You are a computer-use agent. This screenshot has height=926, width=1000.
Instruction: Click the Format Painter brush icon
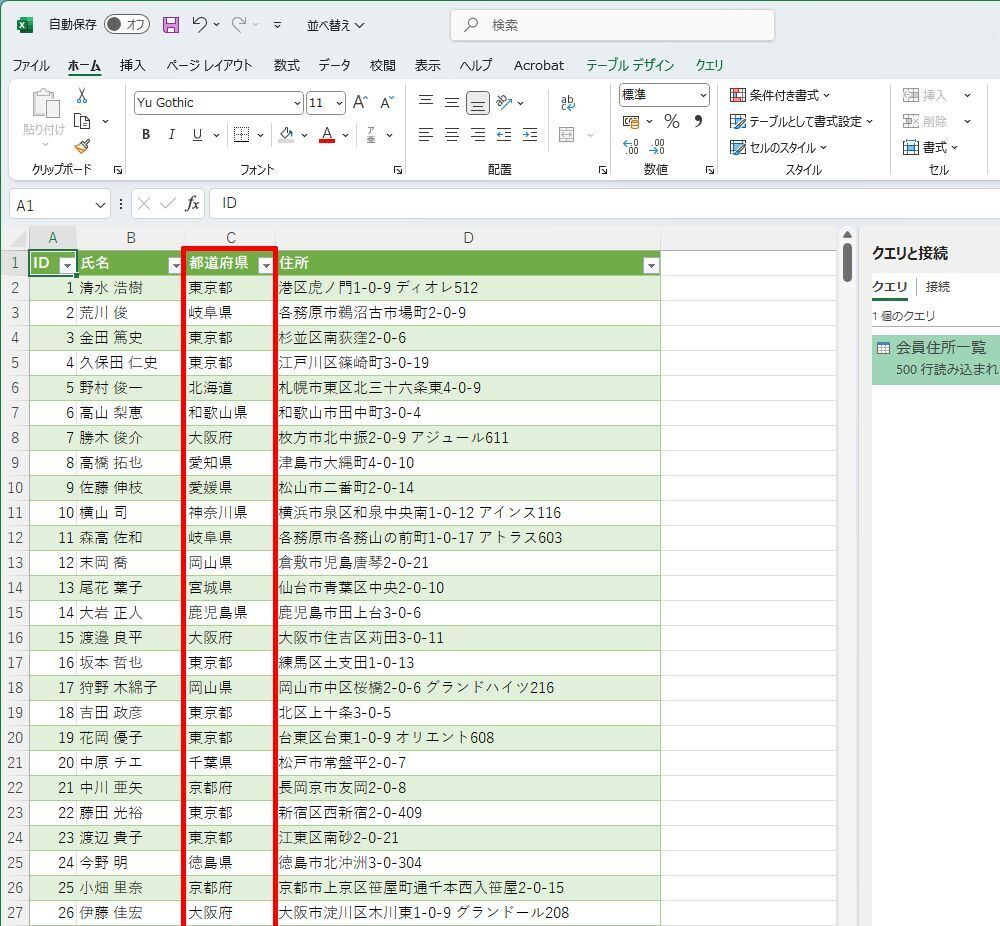pos(82,147)
